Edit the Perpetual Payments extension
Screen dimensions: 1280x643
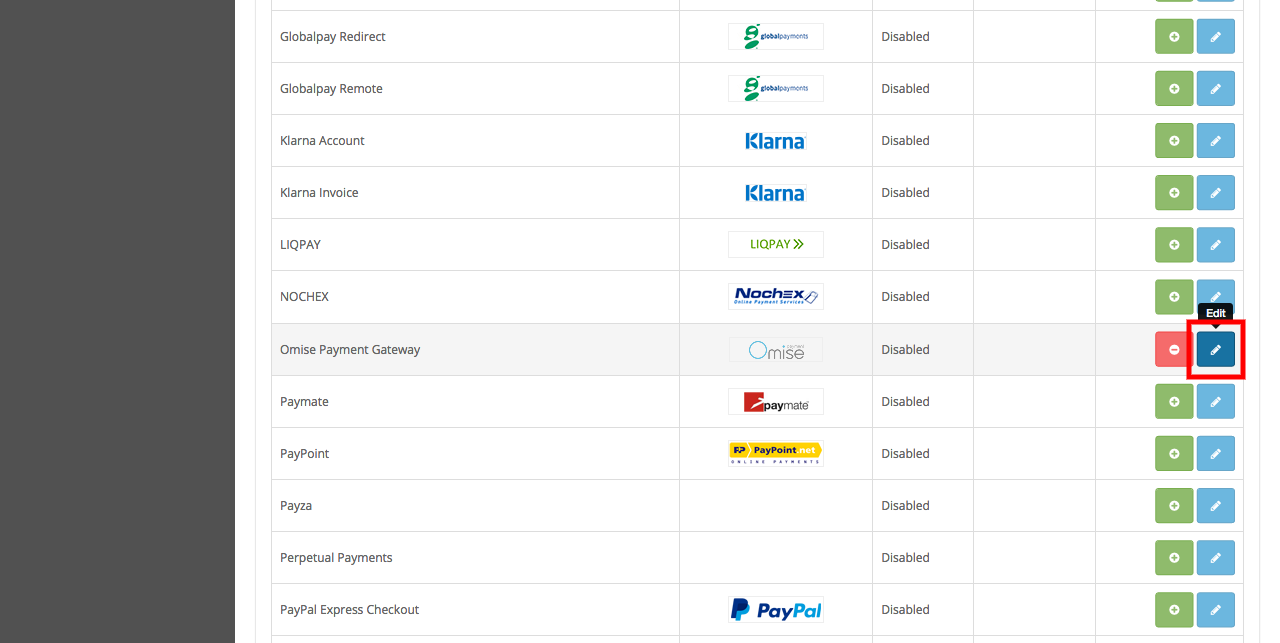1215,558
